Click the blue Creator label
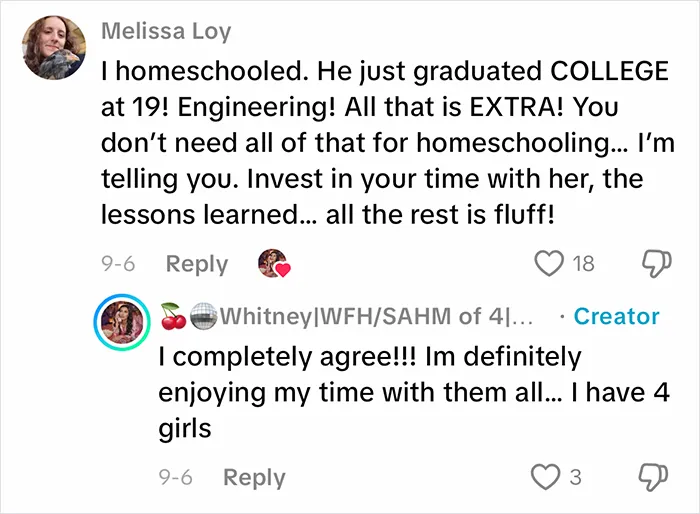Screen dimensions: 700x514 click(x=616, y=316)
